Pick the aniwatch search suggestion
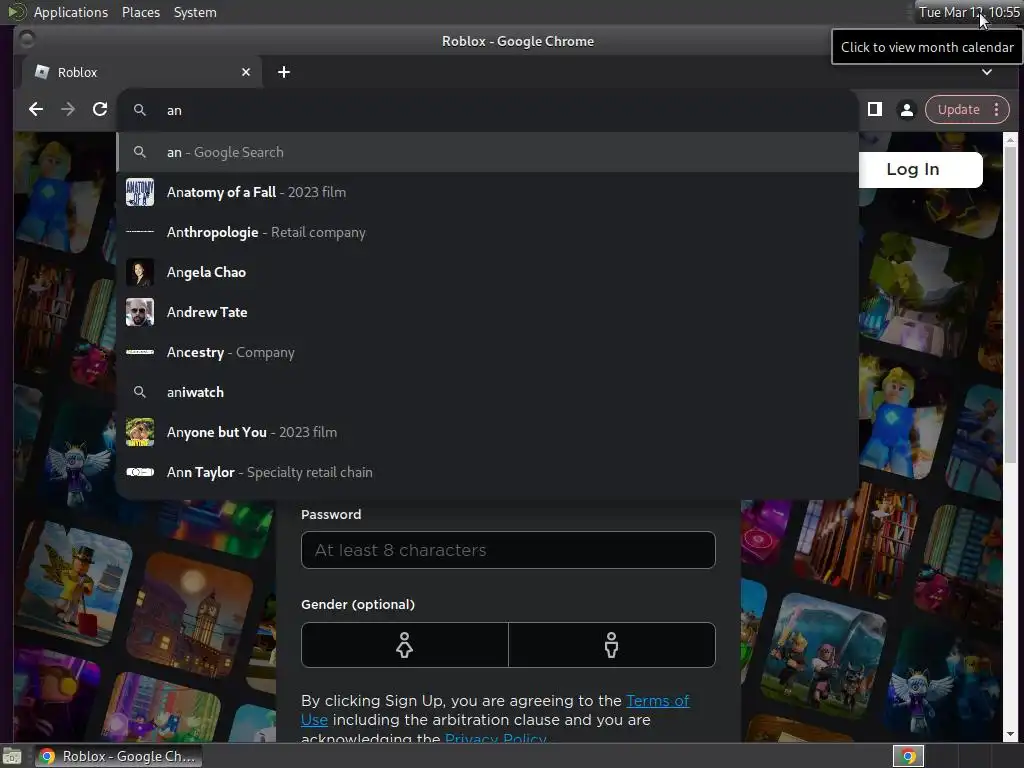This screenshot has height=768, width=1024. (x=487, y=392)
